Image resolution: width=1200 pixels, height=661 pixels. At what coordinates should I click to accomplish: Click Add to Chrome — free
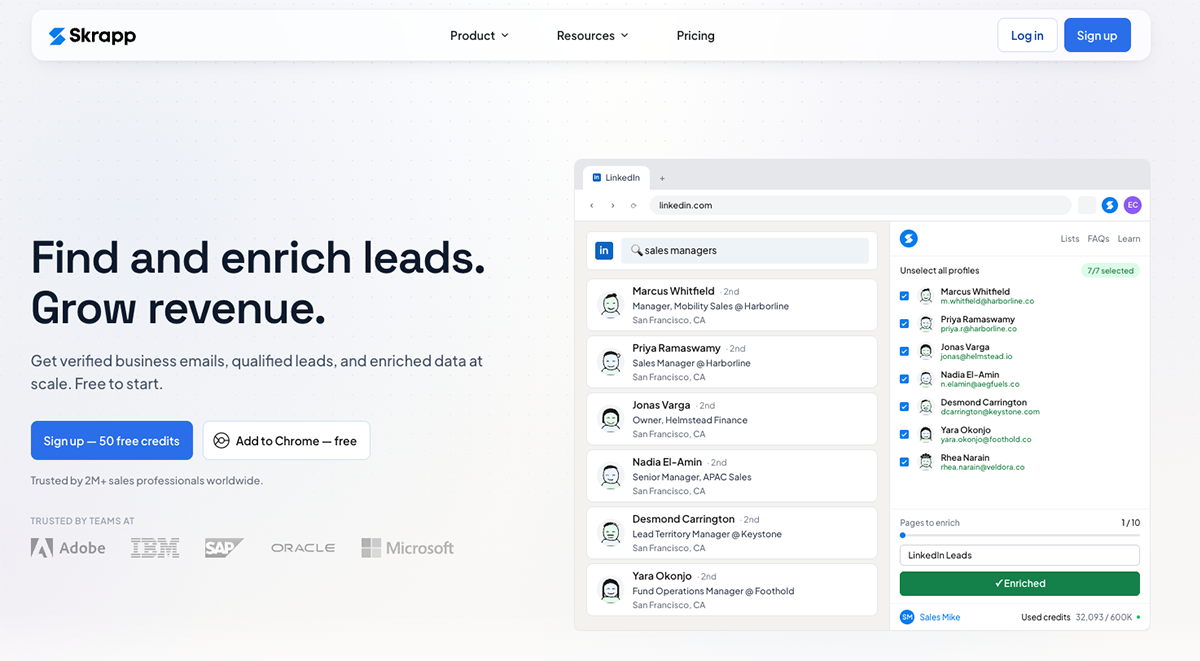click(286, 441)
